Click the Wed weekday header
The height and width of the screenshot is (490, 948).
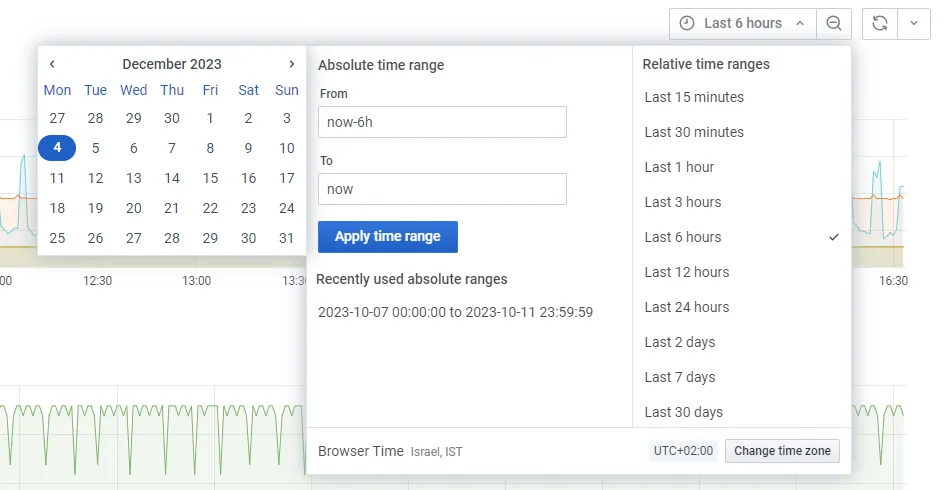[x=134, y=90]
